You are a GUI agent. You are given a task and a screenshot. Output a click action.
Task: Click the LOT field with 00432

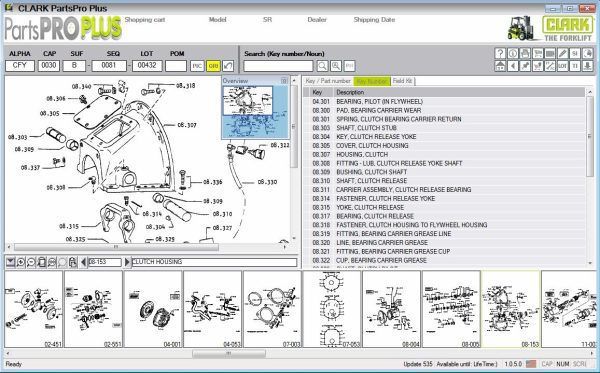click(147, 66)
